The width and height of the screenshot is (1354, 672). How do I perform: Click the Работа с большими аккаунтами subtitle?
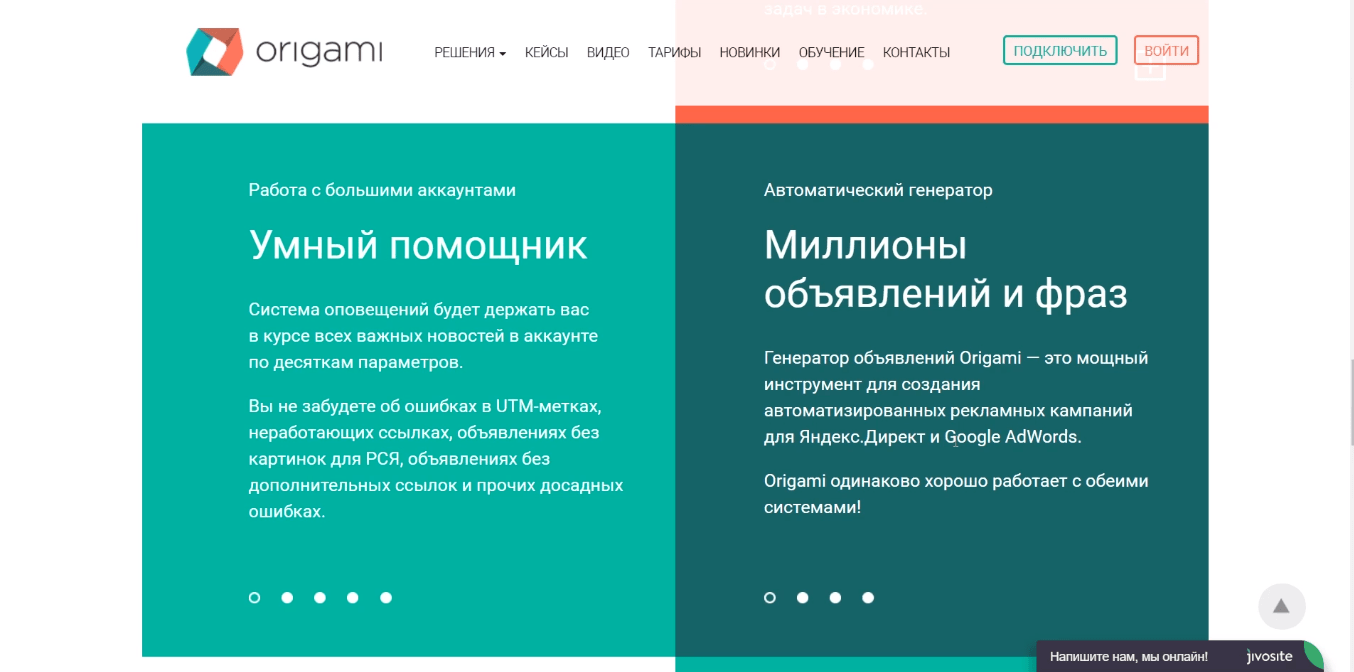tap(382, 190)
